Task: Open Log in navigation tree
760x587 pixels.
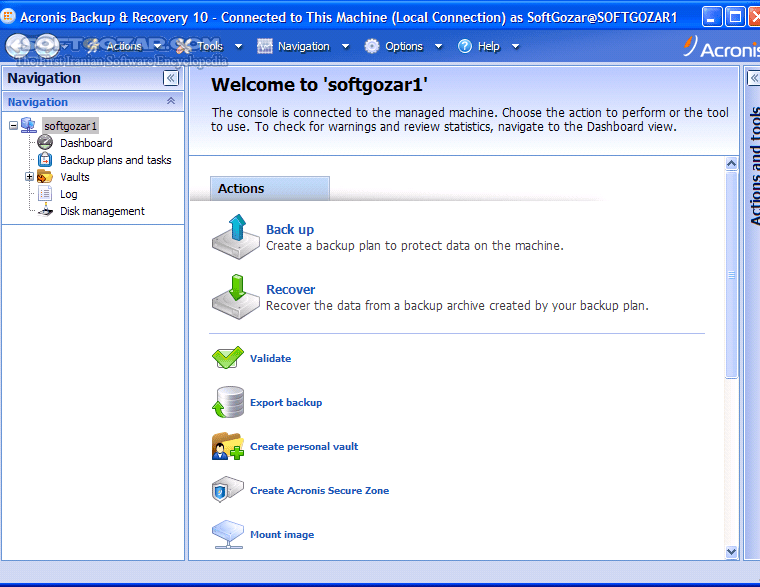Action: coord(69,194)
